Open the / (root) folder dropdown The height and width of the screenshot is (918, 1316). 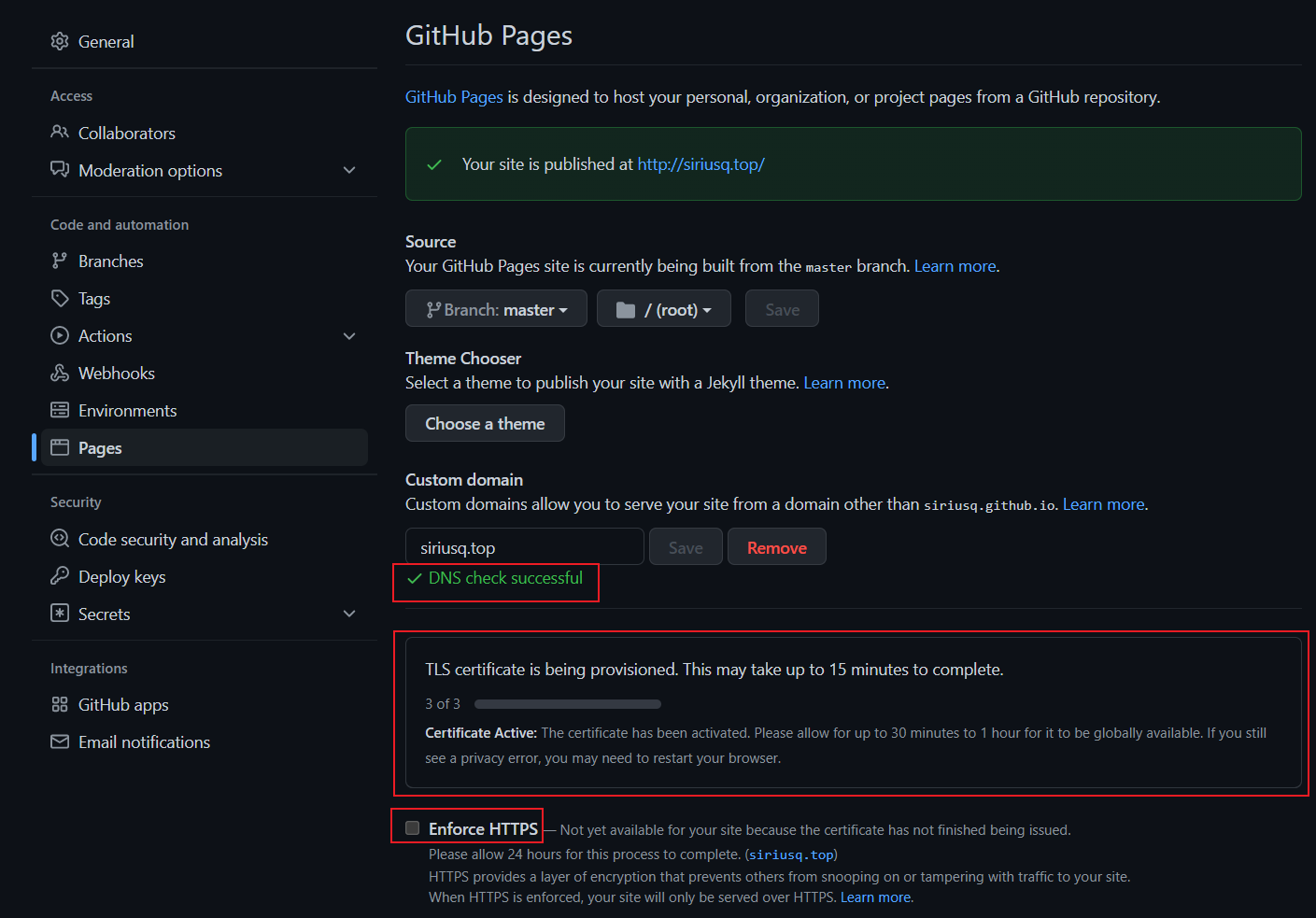click(x=664, y=308)
